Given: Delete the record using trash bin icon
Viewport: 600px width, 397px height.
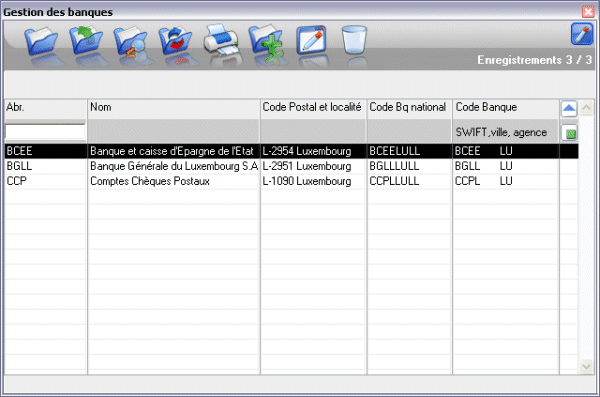Looking at the screenshot, I should [x=354, y=39].
